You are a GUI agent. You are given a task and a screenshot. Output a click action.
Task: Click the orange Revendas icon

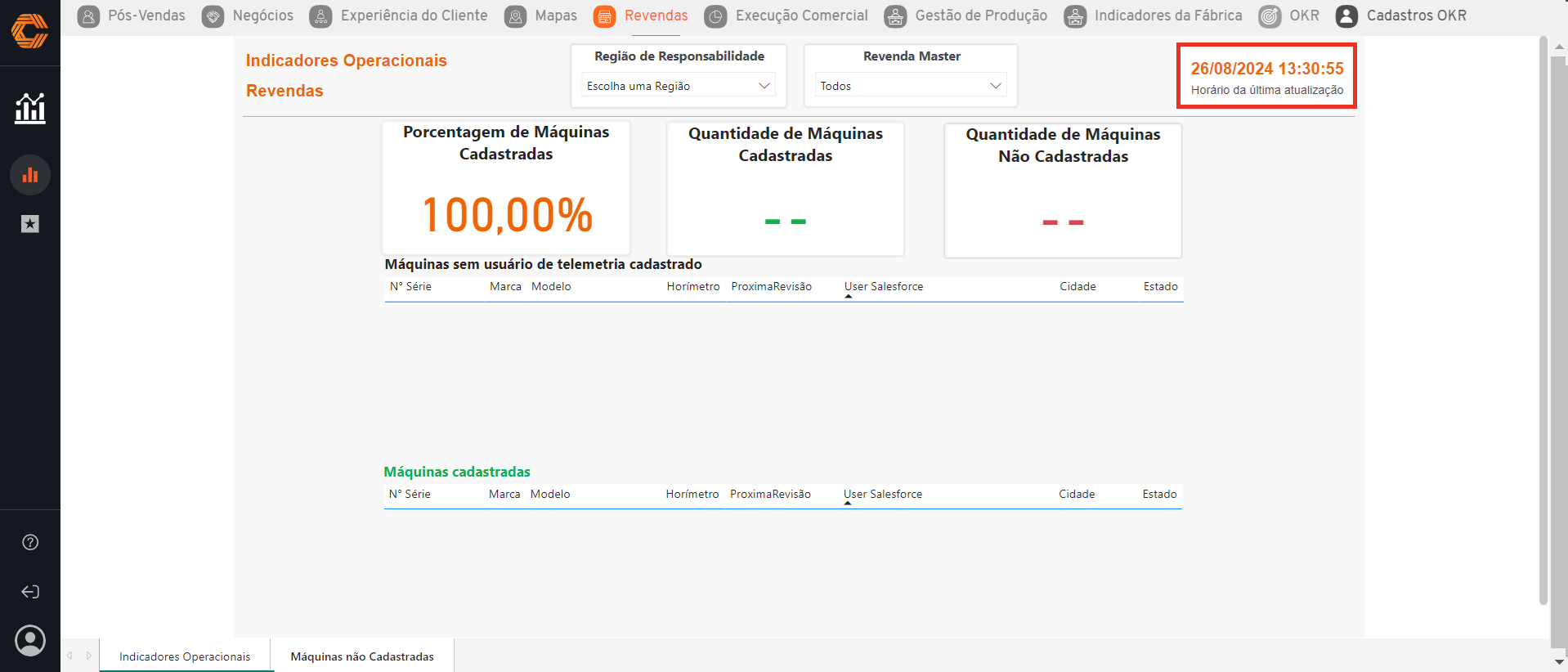click(605, 16)
